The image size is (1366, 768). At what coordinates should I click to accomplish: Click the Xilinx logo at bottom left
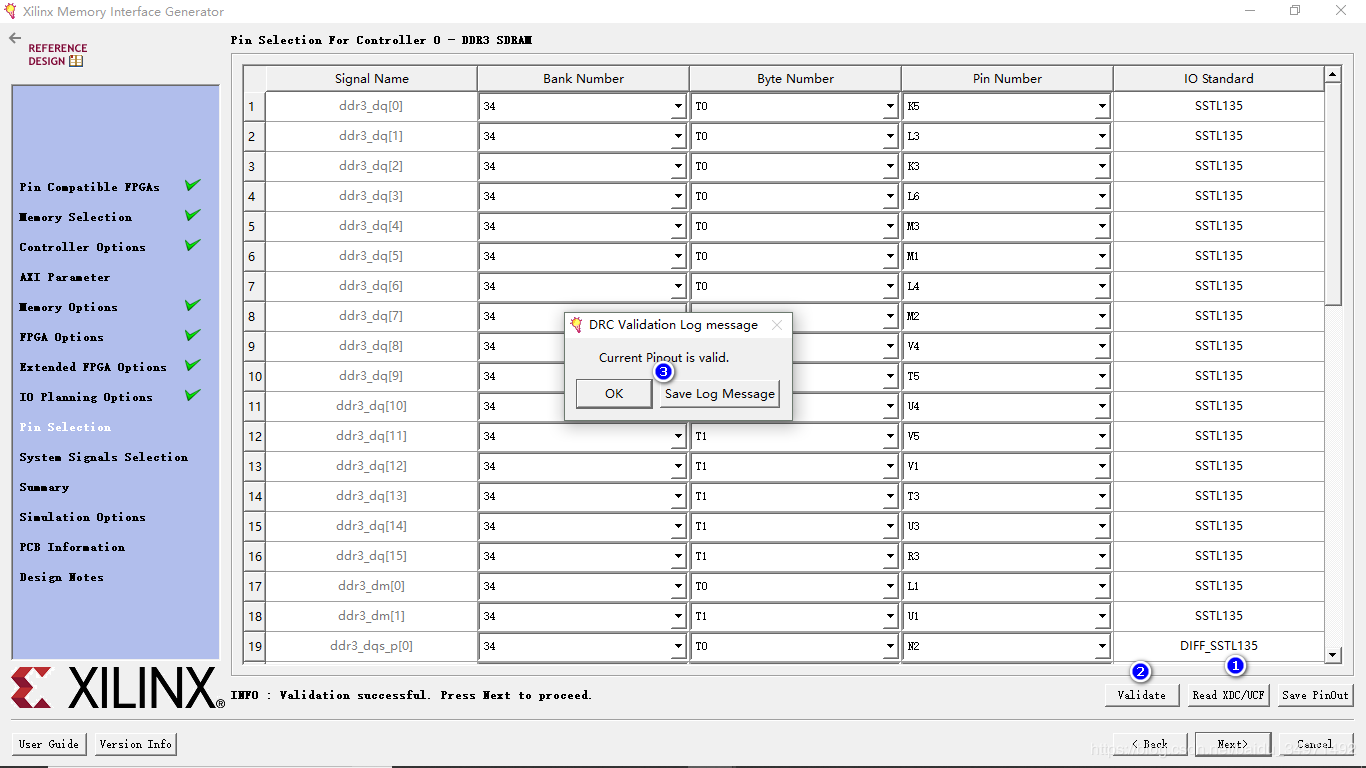pos(117,688)
